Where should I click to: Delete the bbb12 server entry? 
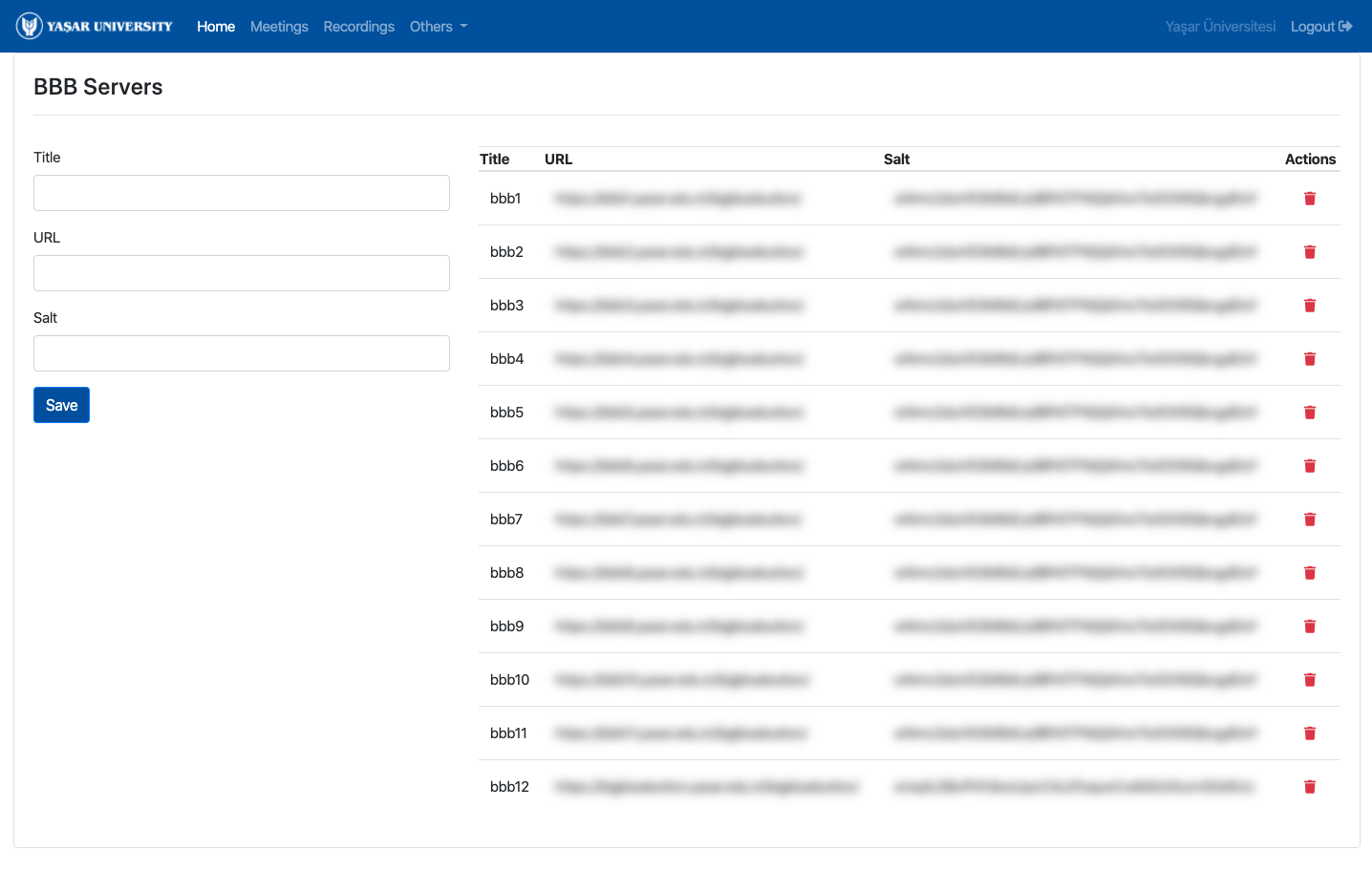(1309, 787)
